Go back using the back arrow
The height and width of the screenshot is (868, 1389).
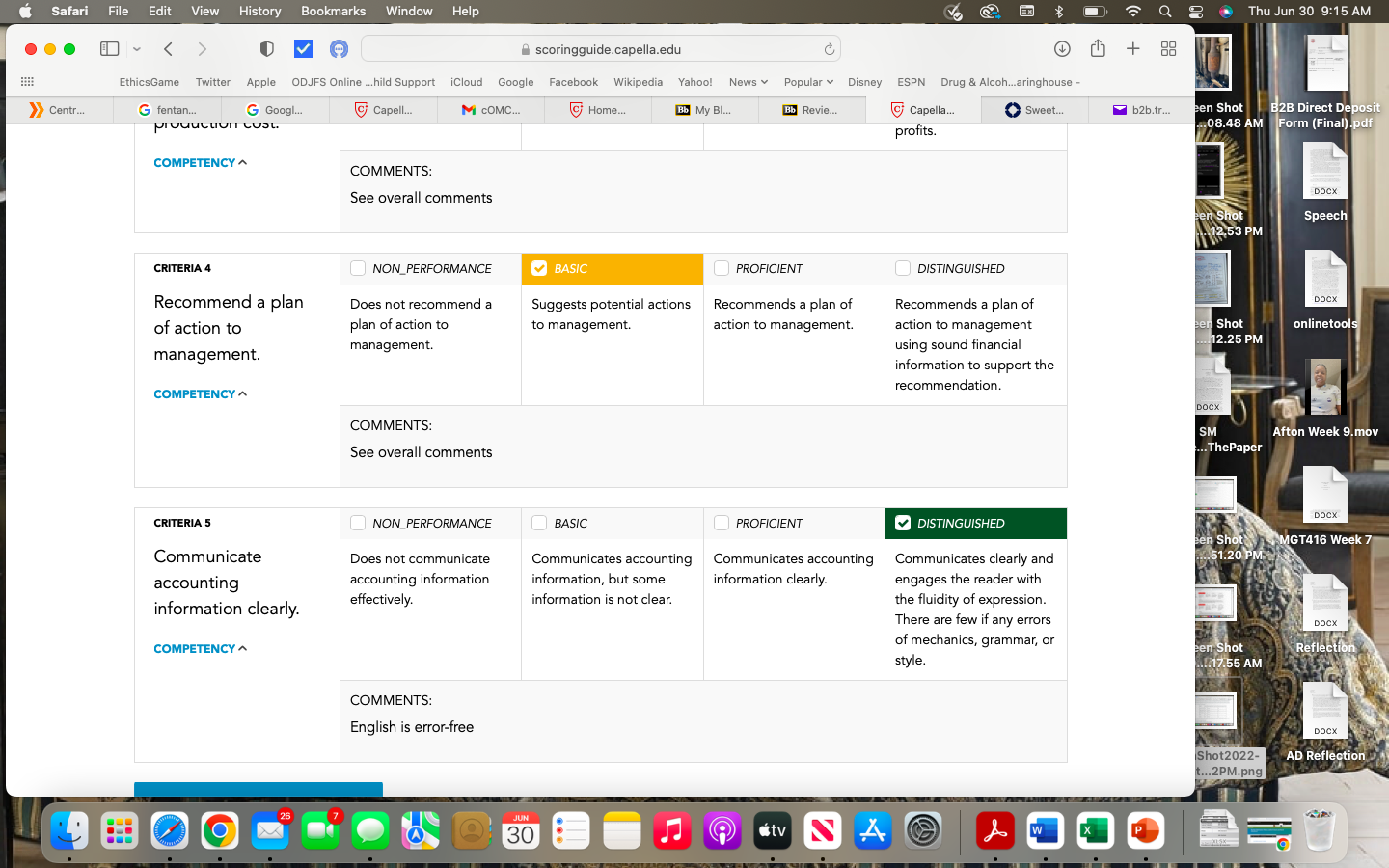point(168,49)
